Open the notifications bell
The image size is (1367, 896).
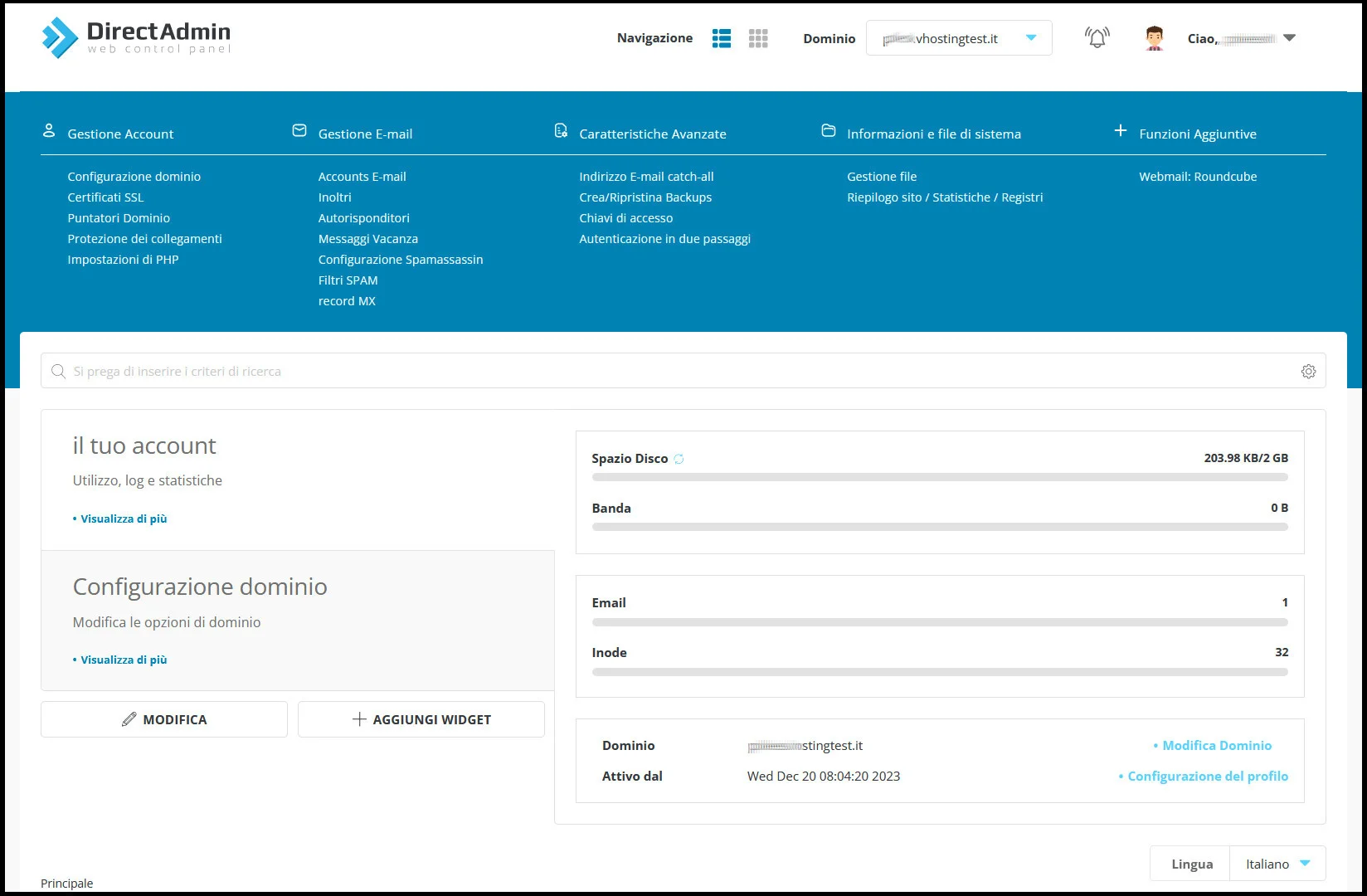click(x=1096, y=37)
